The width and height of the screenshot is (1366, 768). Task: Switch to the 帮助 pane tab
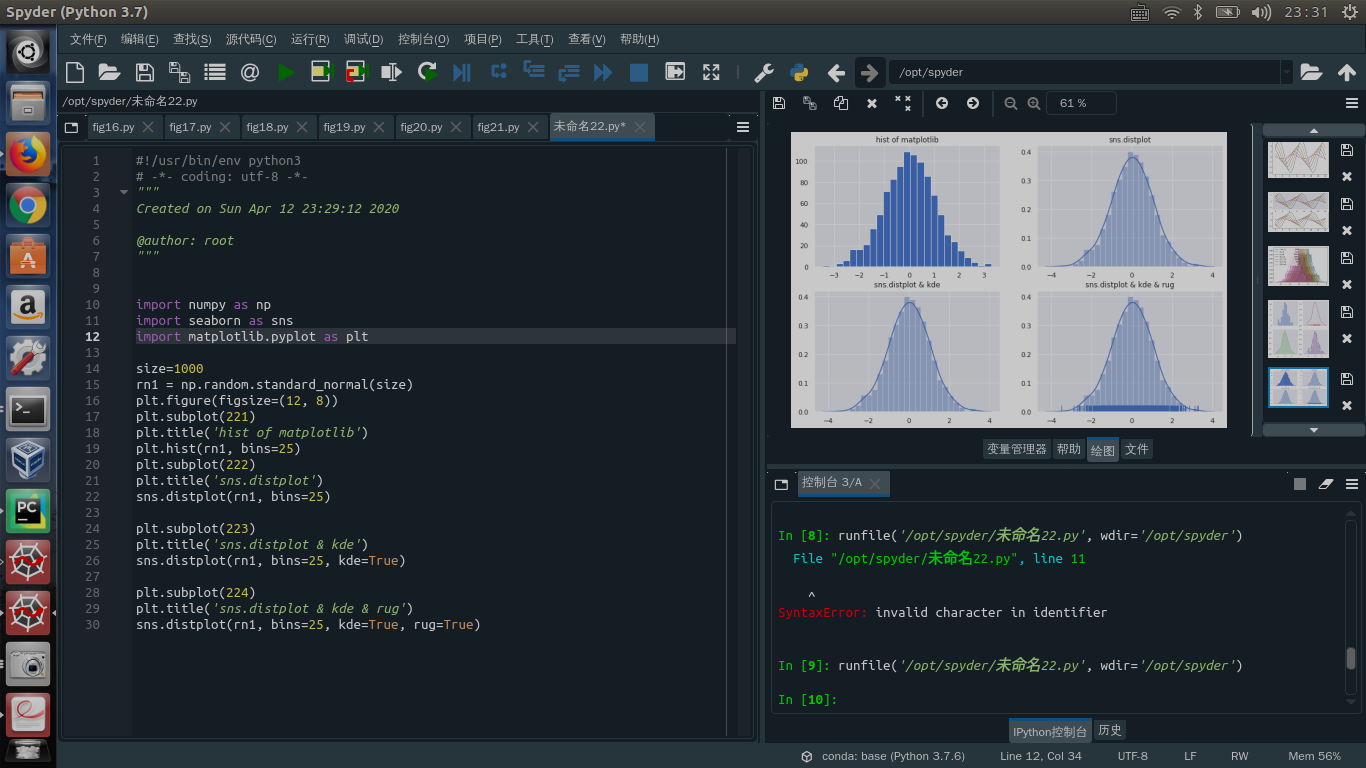pos(1069,449)
